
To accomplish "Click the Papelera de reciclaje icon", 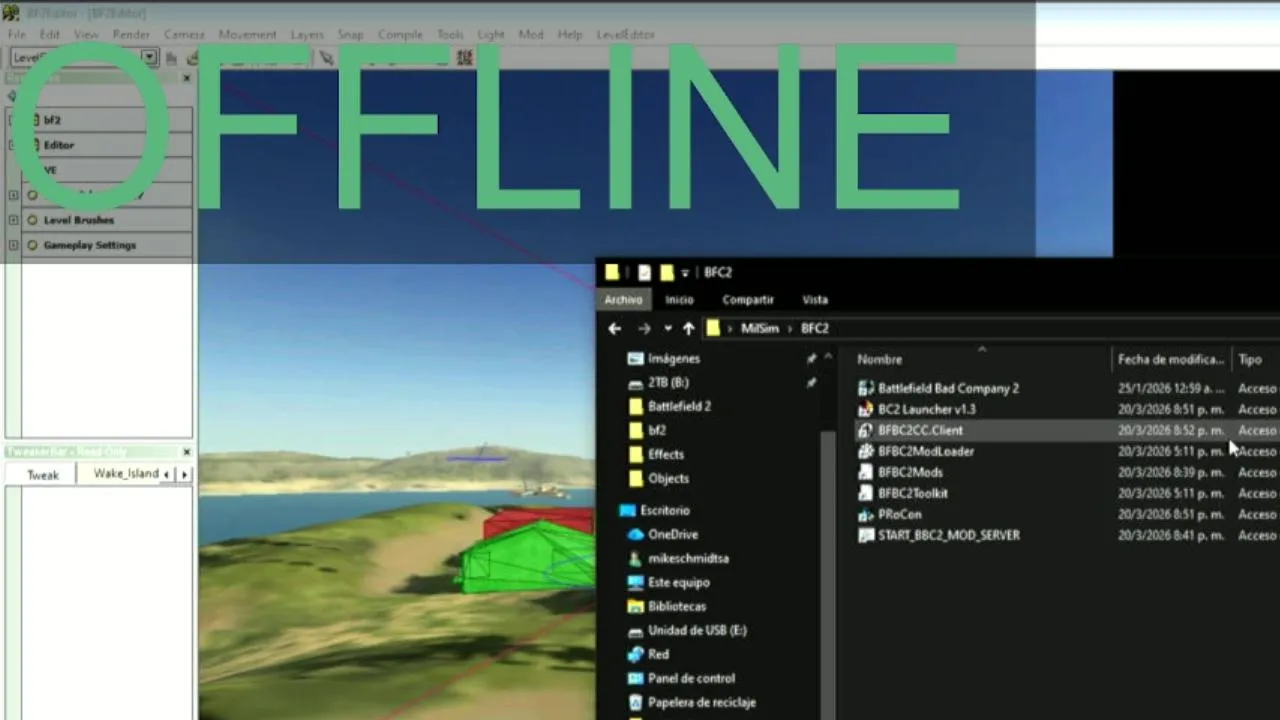I will tap(635, 702).
